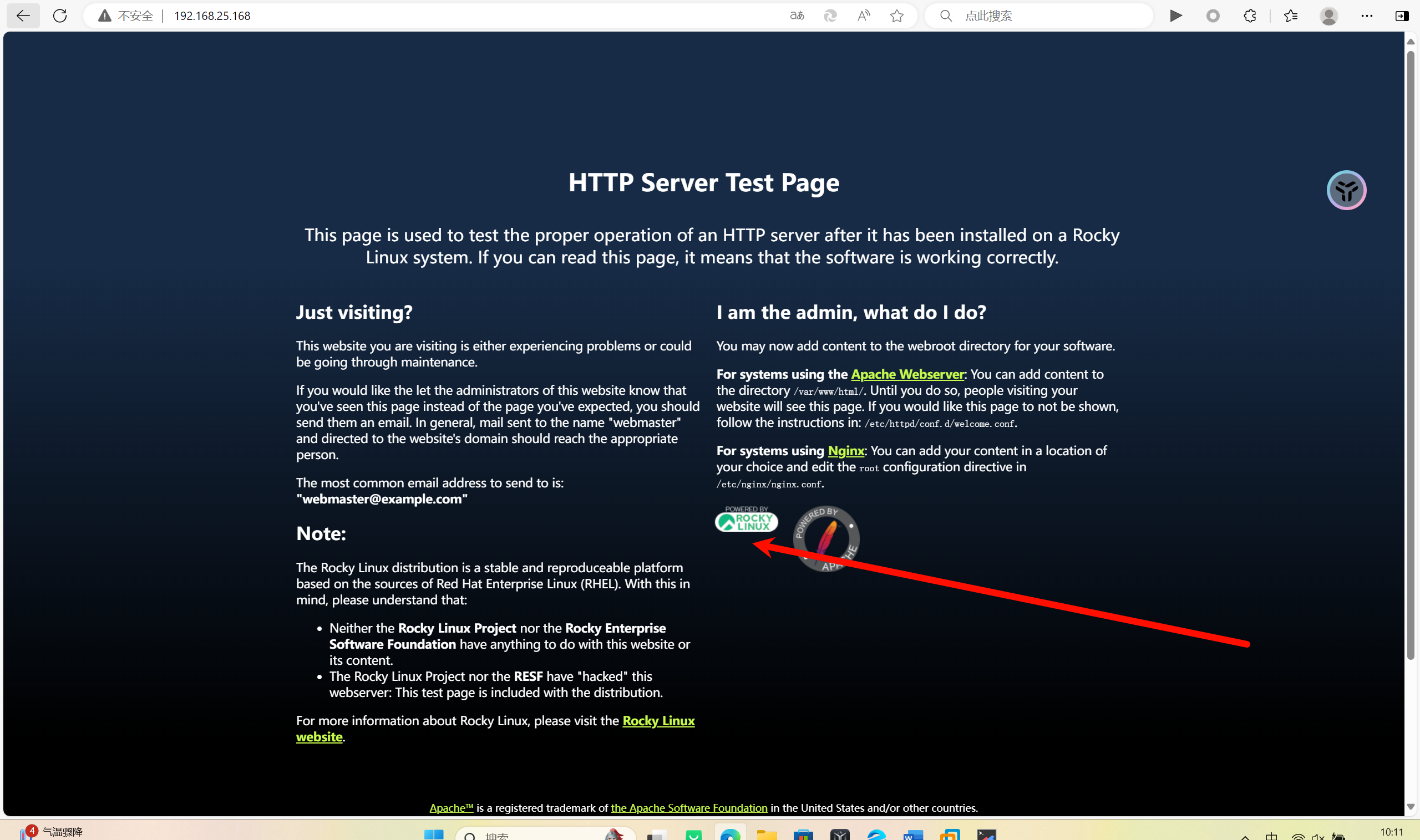Follow the Nginx hyperlink

(846, 451)
